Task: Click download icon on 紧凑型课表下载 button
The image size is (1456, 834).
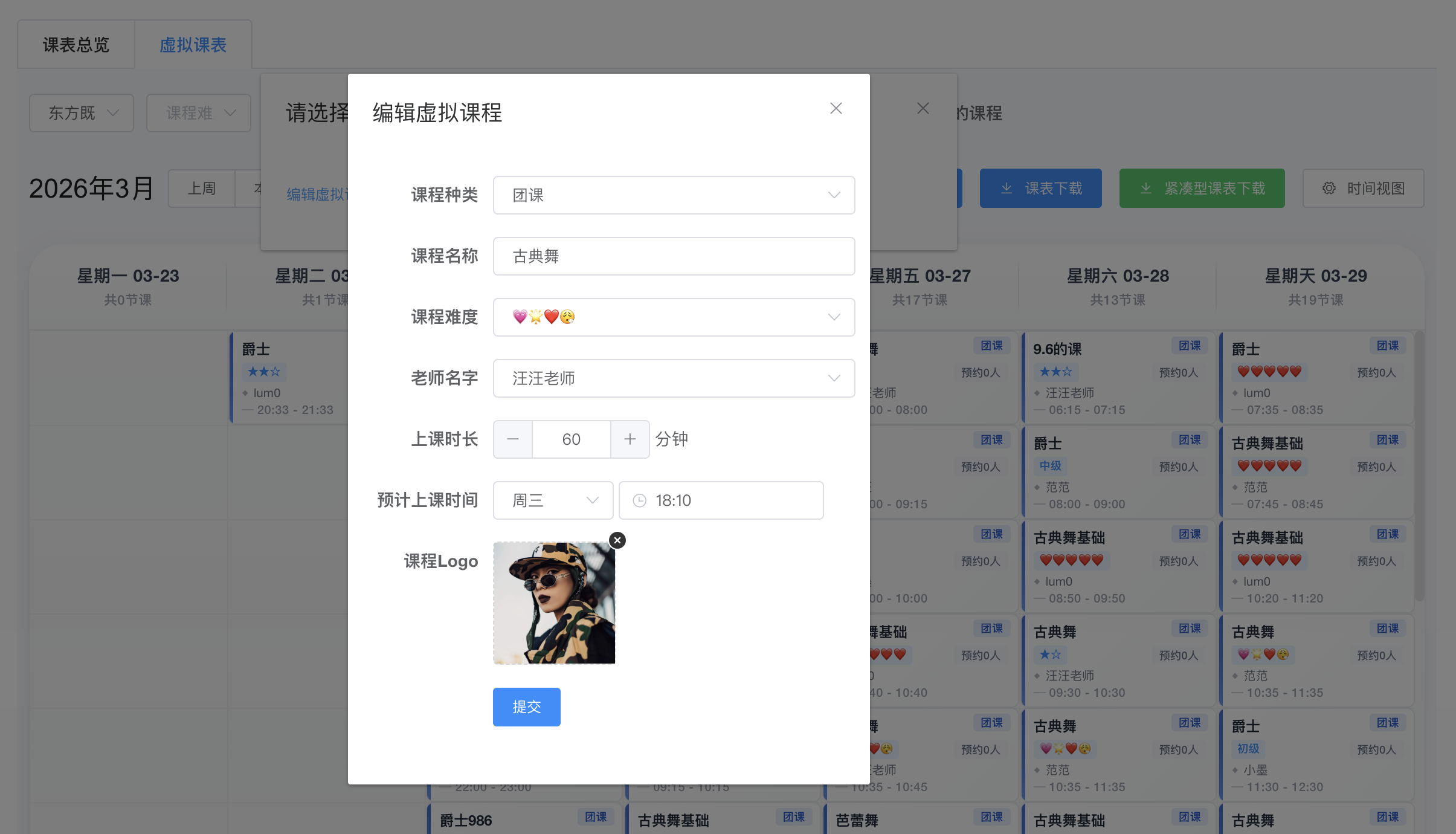Action: [1146, 189]
